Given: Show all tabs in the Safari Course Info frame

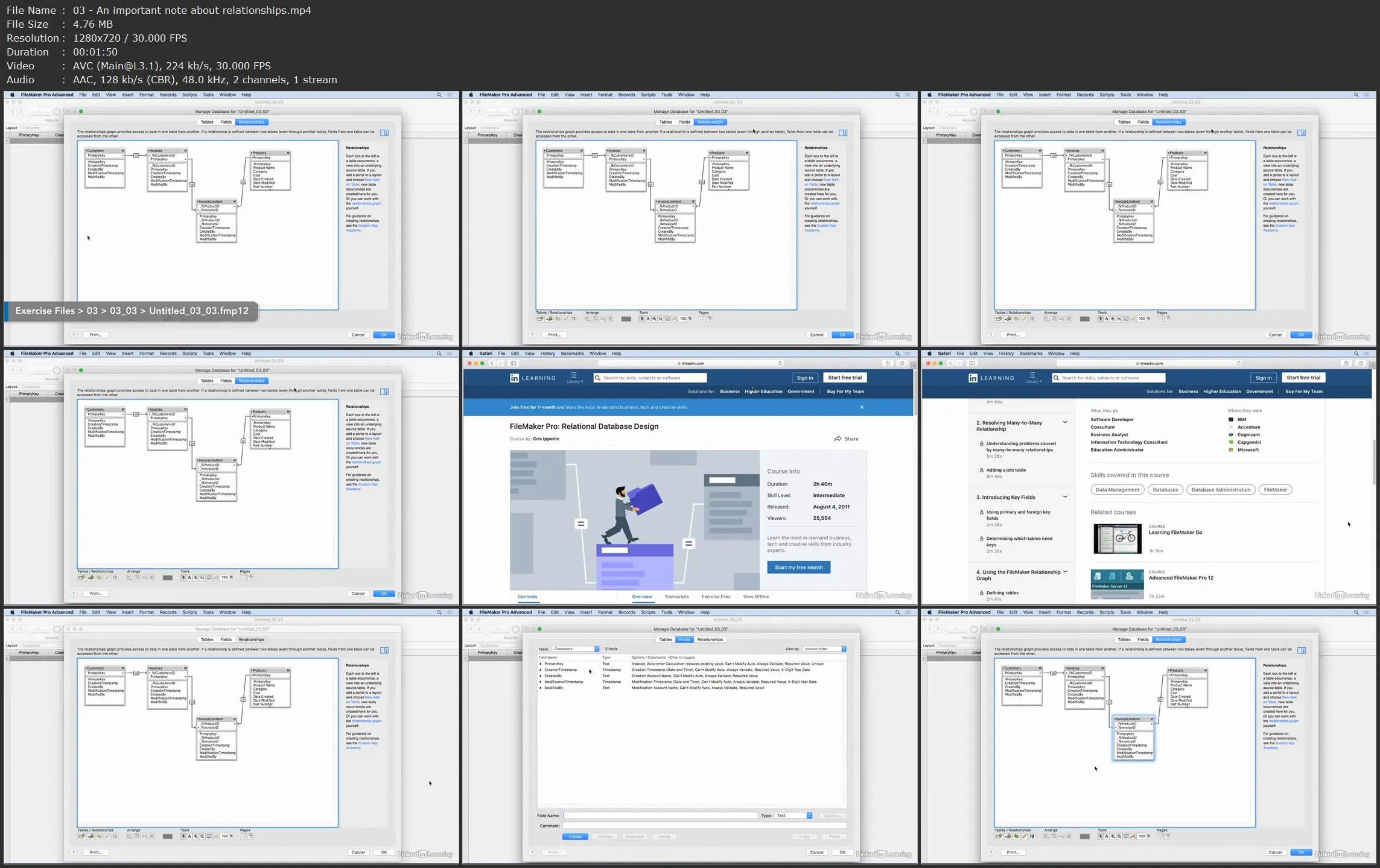Looking at the screenshot, I should 902,363.
